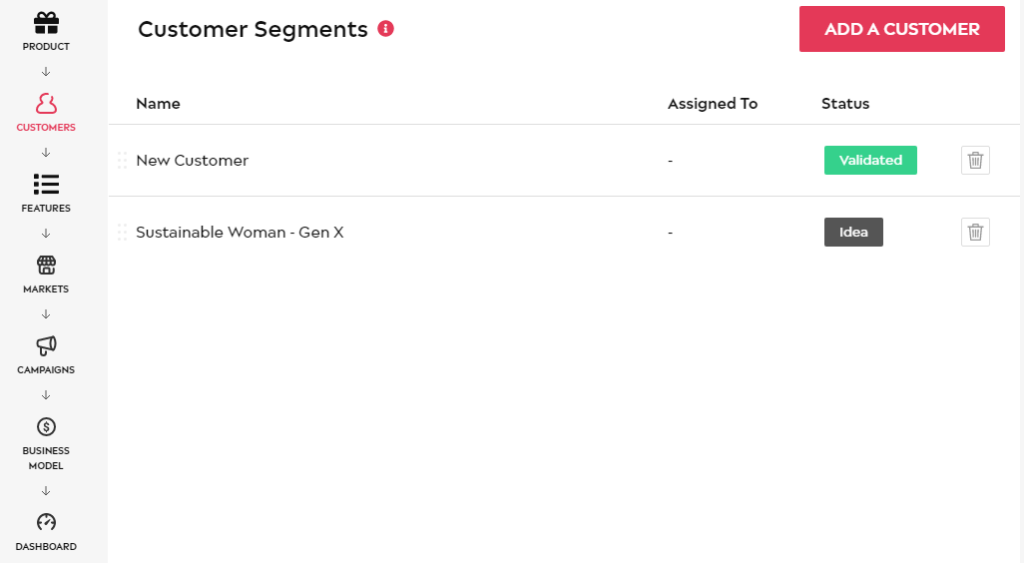Open the Product section gift icon

[x=46, y=24]
